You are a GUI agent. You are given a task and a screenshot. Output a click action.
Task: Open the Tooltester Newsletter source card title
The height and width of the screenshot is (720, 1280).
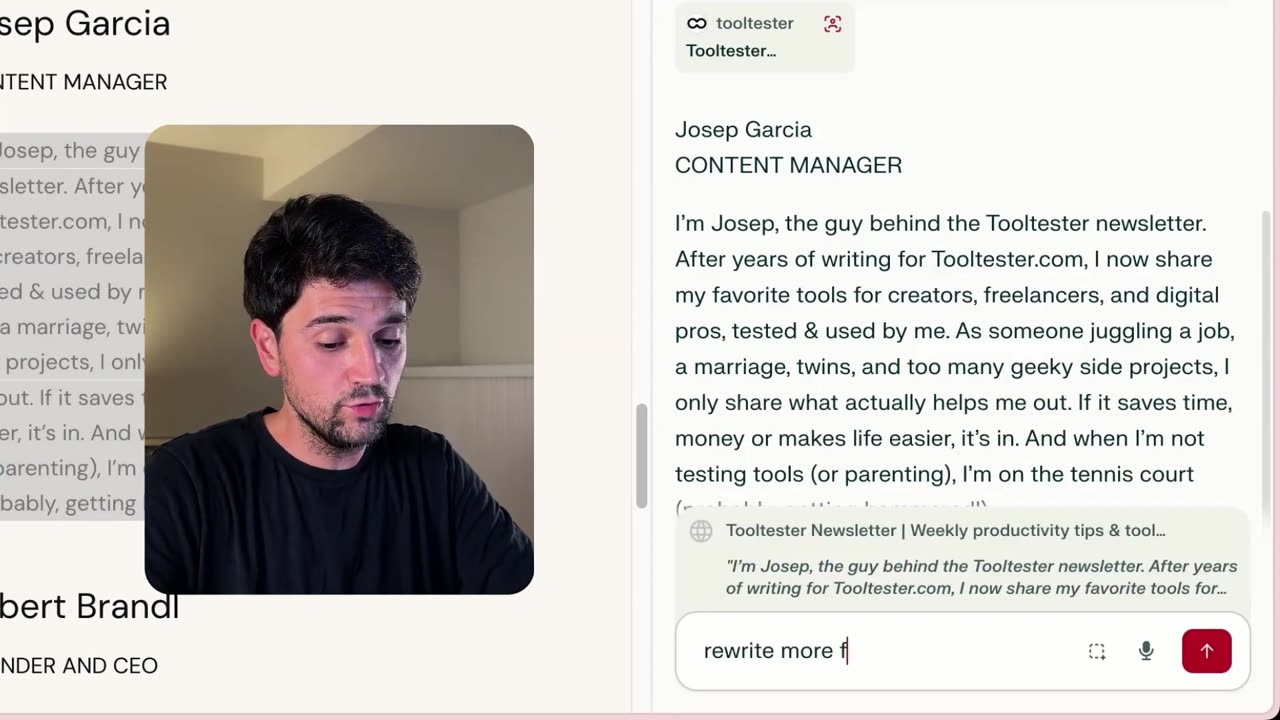click(946, 531)
